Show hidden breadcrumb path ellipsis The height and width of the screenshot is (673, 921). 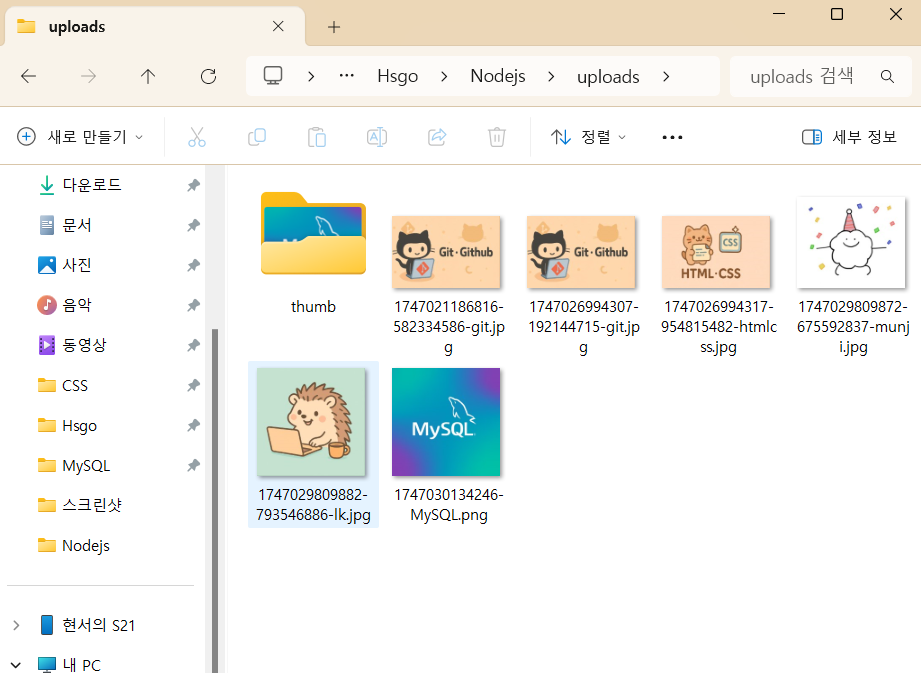[347, 76]
